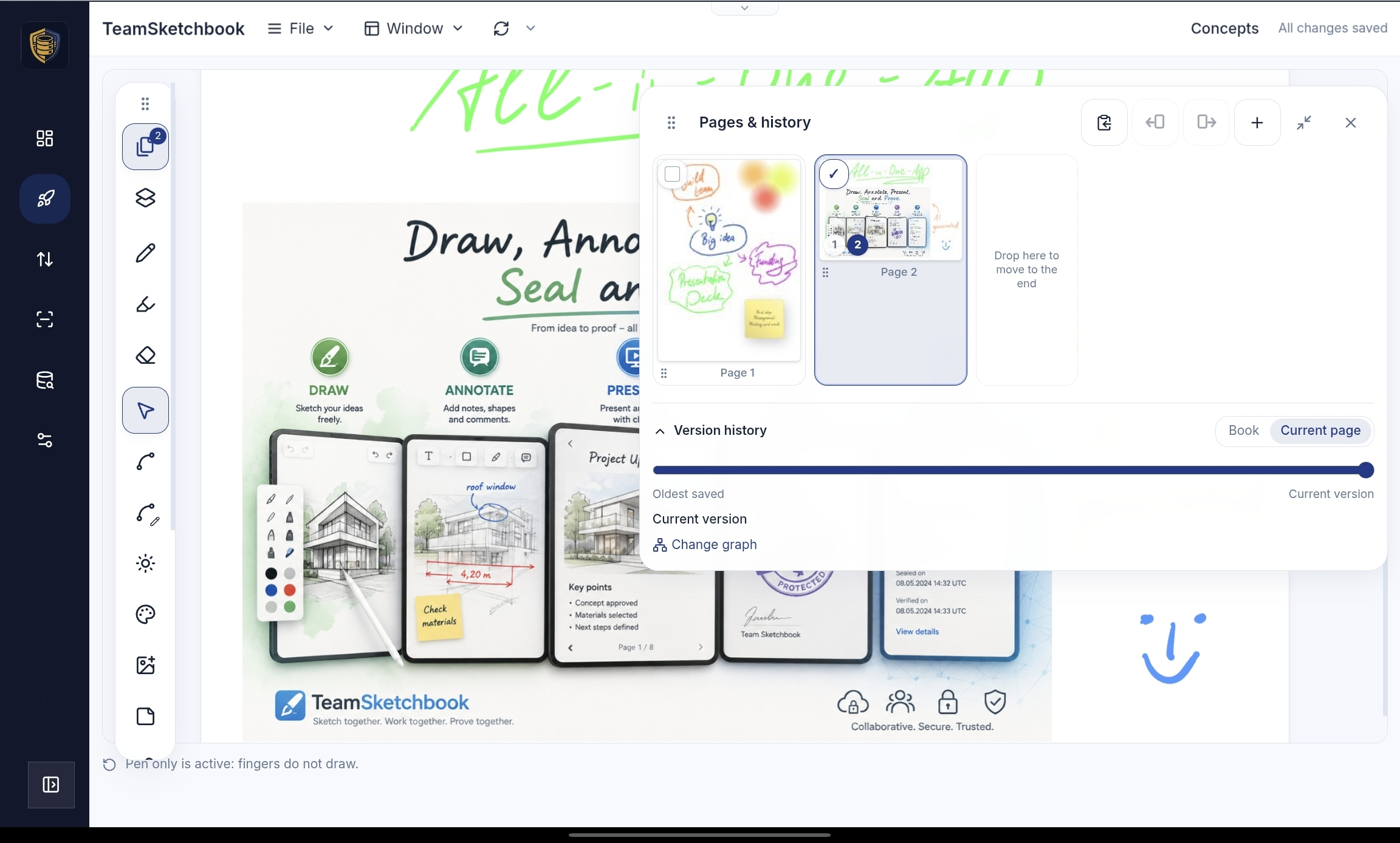Open the up-down arrows sync icon
This screenshot has width=1400, height=843.
(45, 259)
